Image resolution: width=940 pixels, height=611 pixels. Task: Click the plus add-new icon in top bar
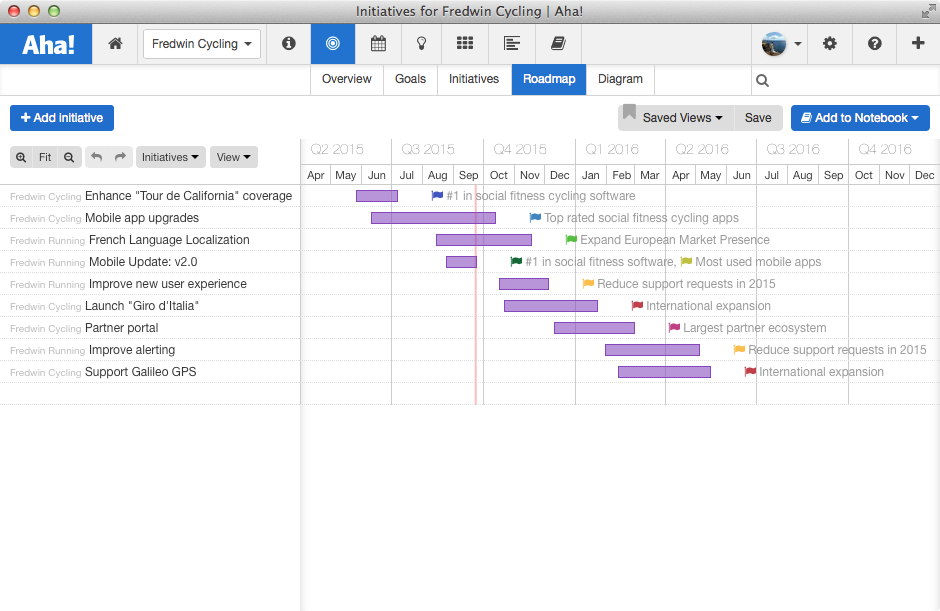pos(918,43)
